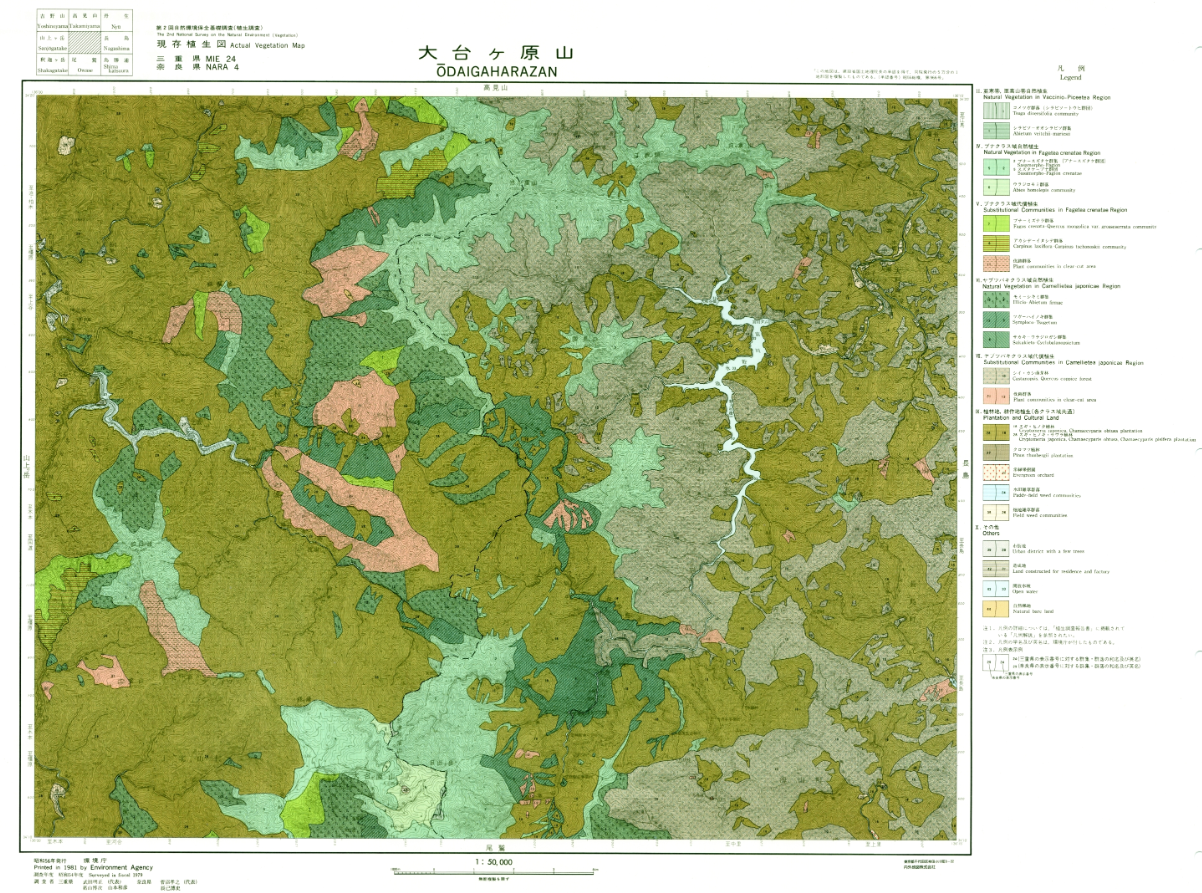1202x893 pixels.
Task: Select the Shakagatake cell in index grid
Action: click(53, 63)
